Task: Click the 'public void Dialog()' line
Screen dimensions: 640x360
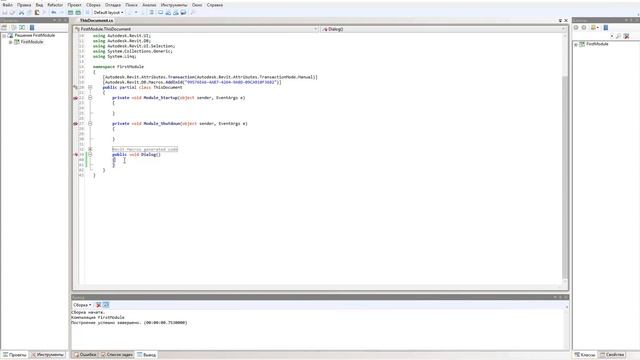Action: (x=136, y=155)
